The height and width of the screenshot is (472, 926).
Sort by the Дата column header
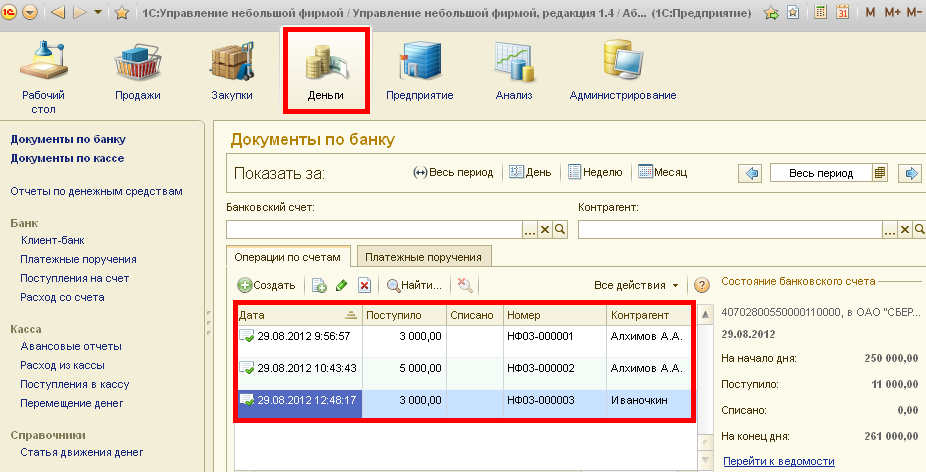[x=299, y=315]
